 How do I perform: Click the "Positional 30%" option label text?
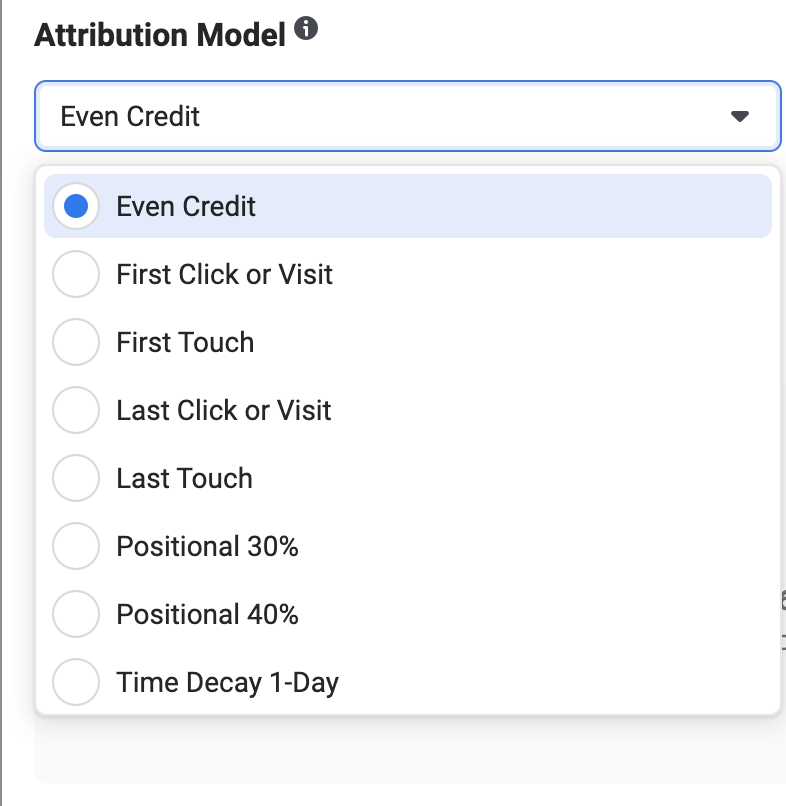[207, 547]
